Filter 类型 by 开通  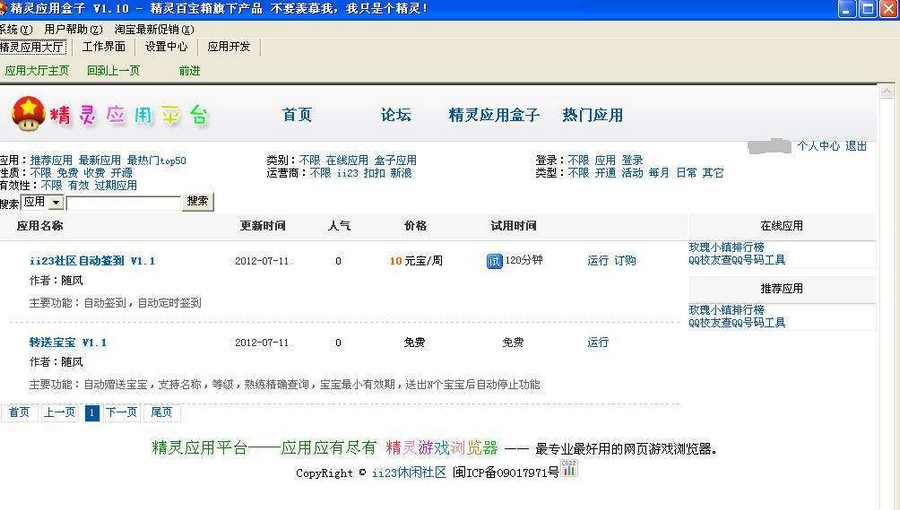click(605, 173)
